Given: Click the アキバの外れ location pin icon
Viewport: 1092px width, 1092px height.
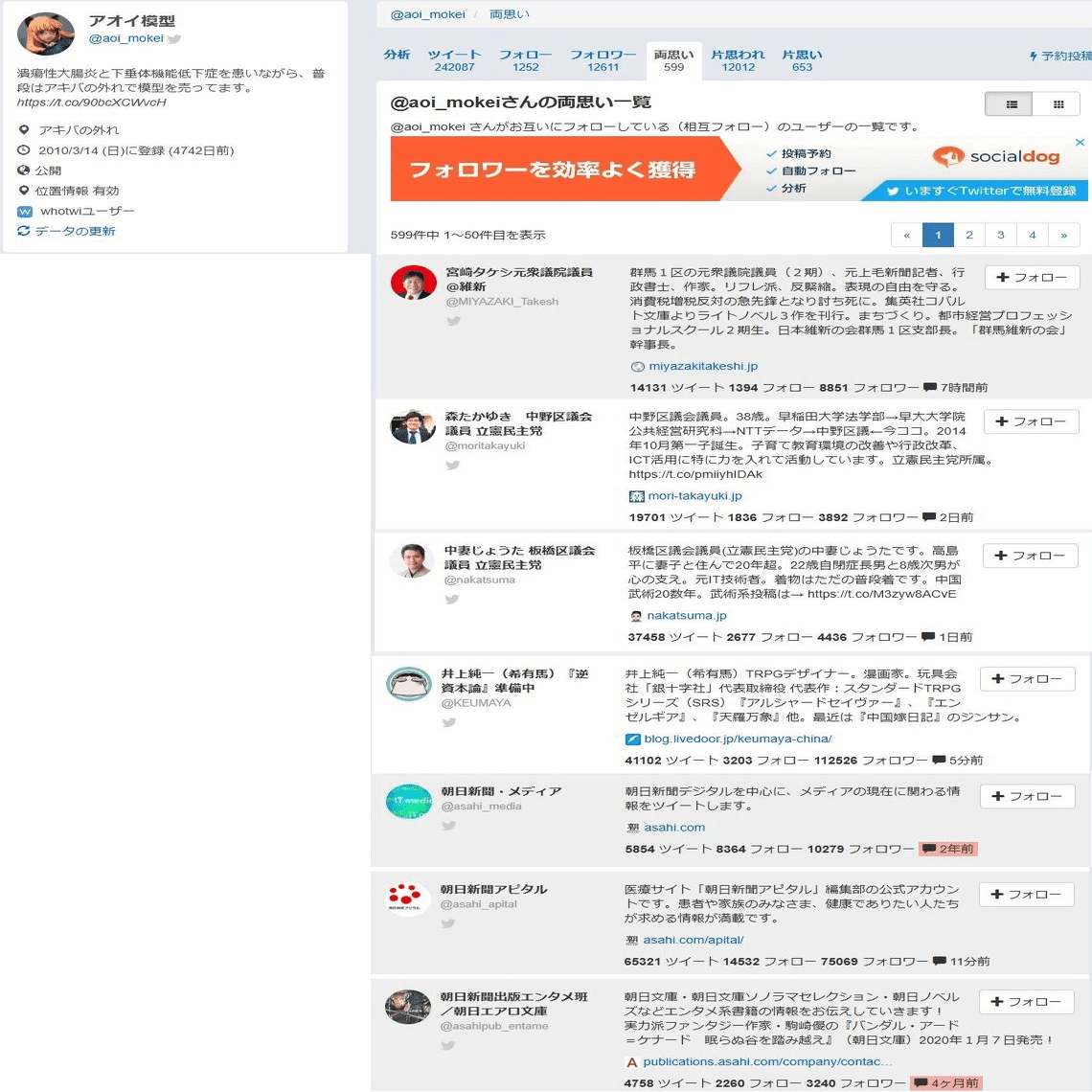Looking at the screenshot, I should tap(24, 129).
